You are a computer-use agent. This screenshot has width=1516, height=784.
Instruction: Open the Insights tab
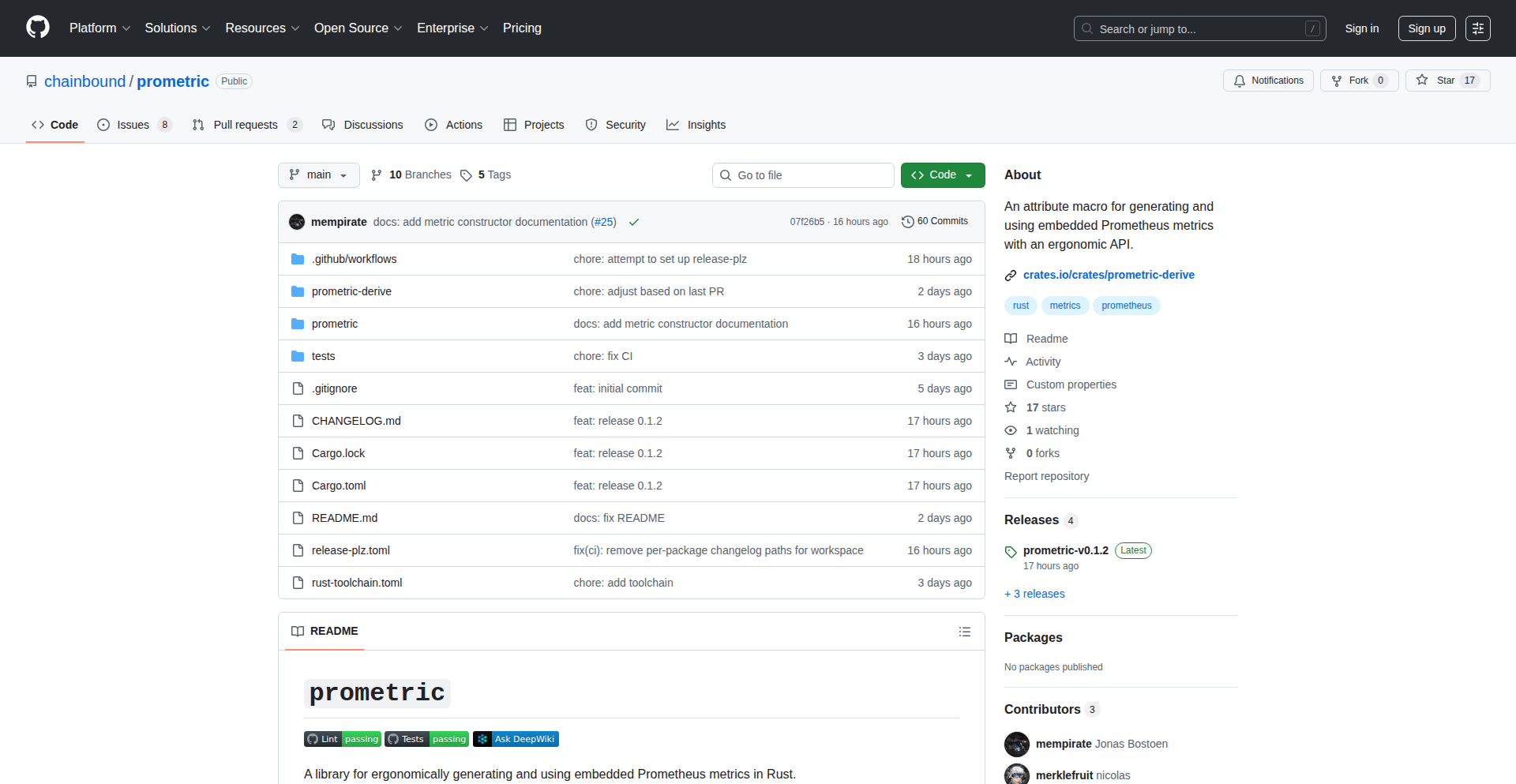696,125
